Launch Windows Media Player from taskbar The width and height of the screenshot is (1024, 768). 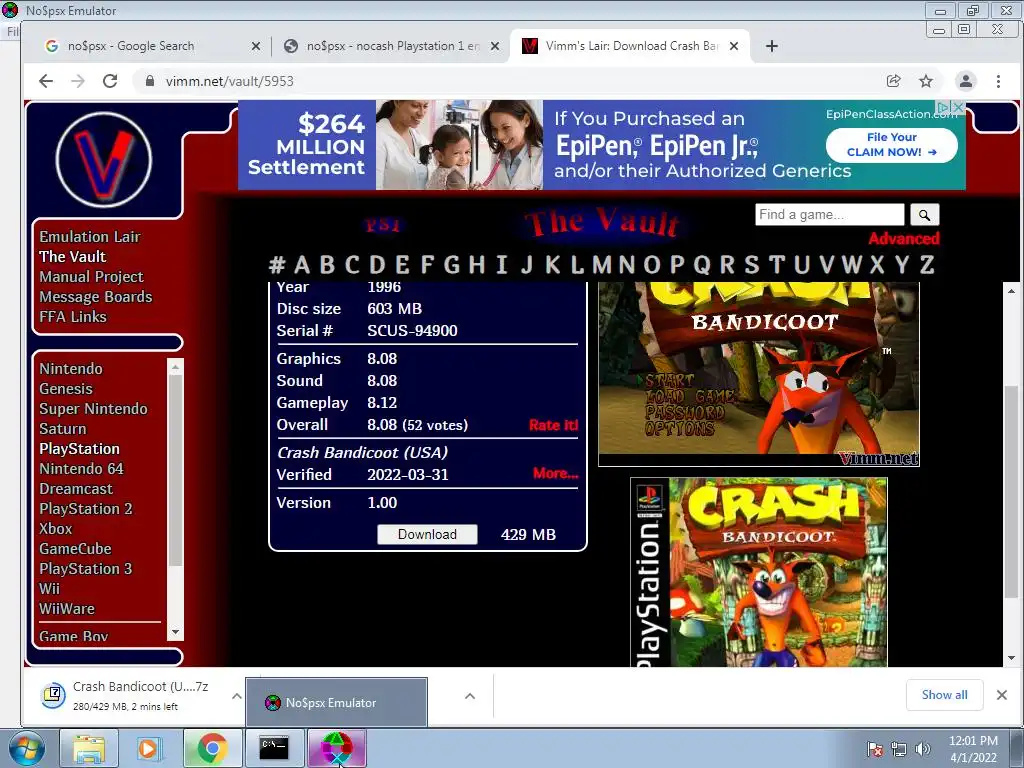(148, 748)
